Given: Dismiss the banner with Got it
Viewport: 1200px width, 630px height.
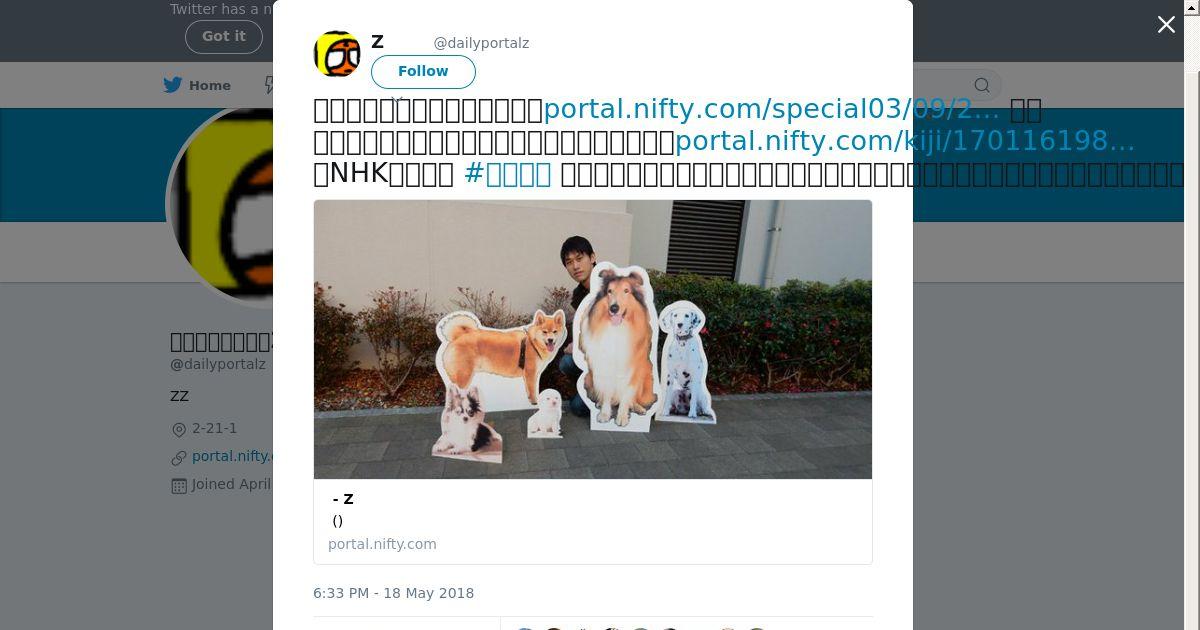Looking at the screenshot, I should [x=223, y=36].
